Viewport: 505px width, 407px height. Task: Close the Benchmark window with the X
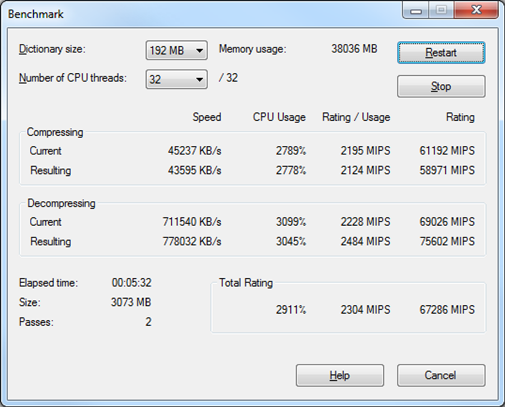[x=476, y=10]
